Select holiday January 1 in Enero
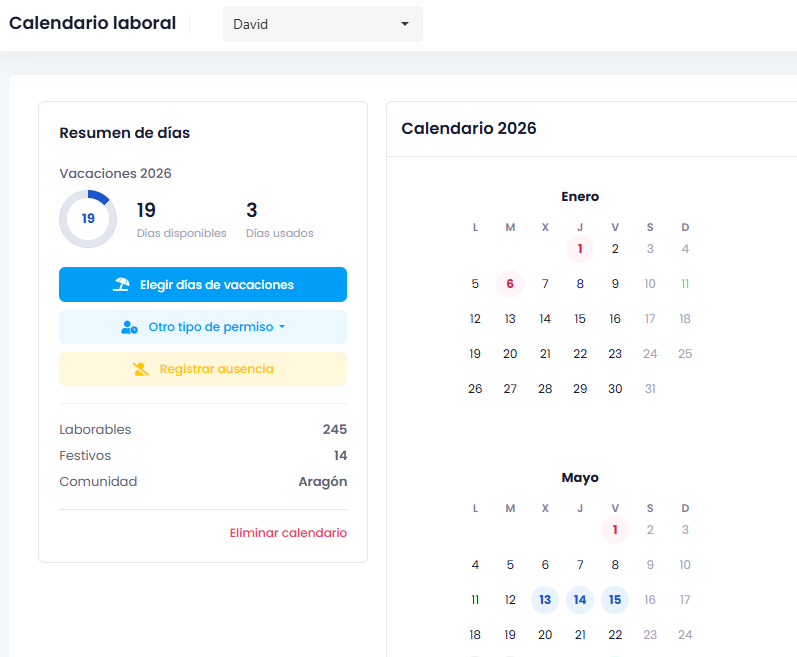This screenshot has height=657, width=797. [580, 249]
